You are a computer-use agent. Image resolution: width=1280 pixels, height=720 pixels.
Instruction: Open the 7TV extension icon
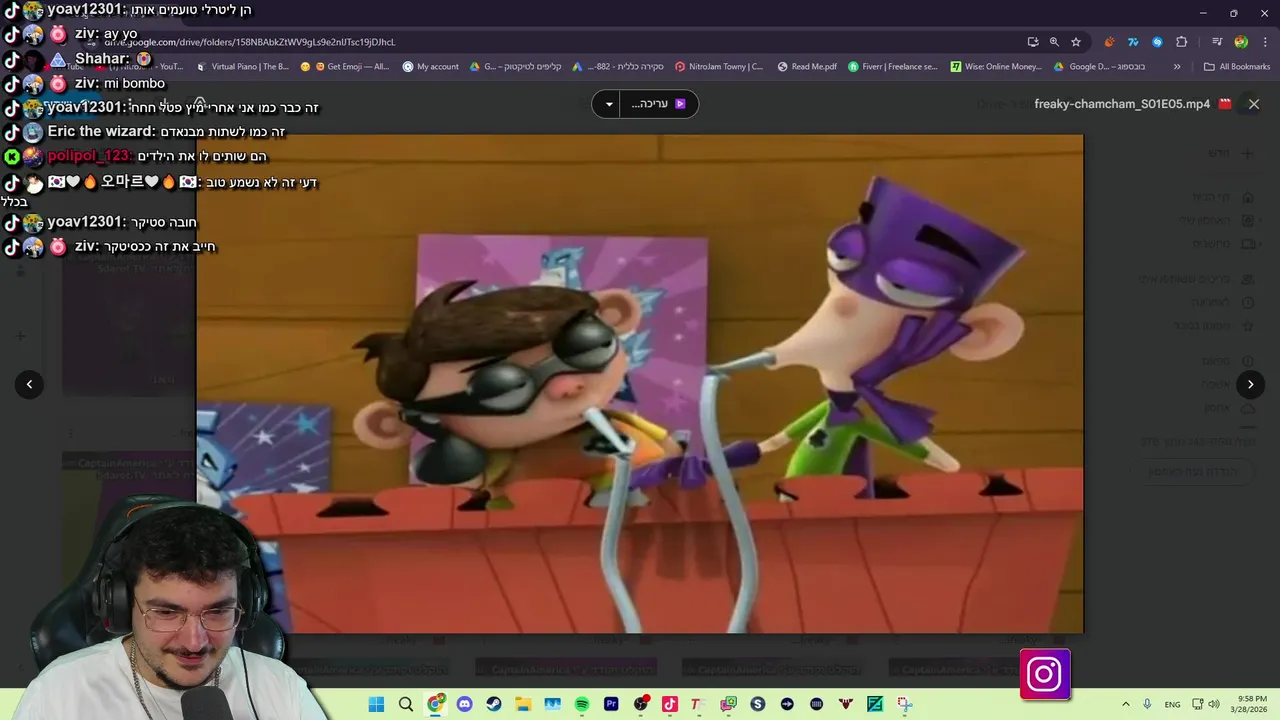1133,42
